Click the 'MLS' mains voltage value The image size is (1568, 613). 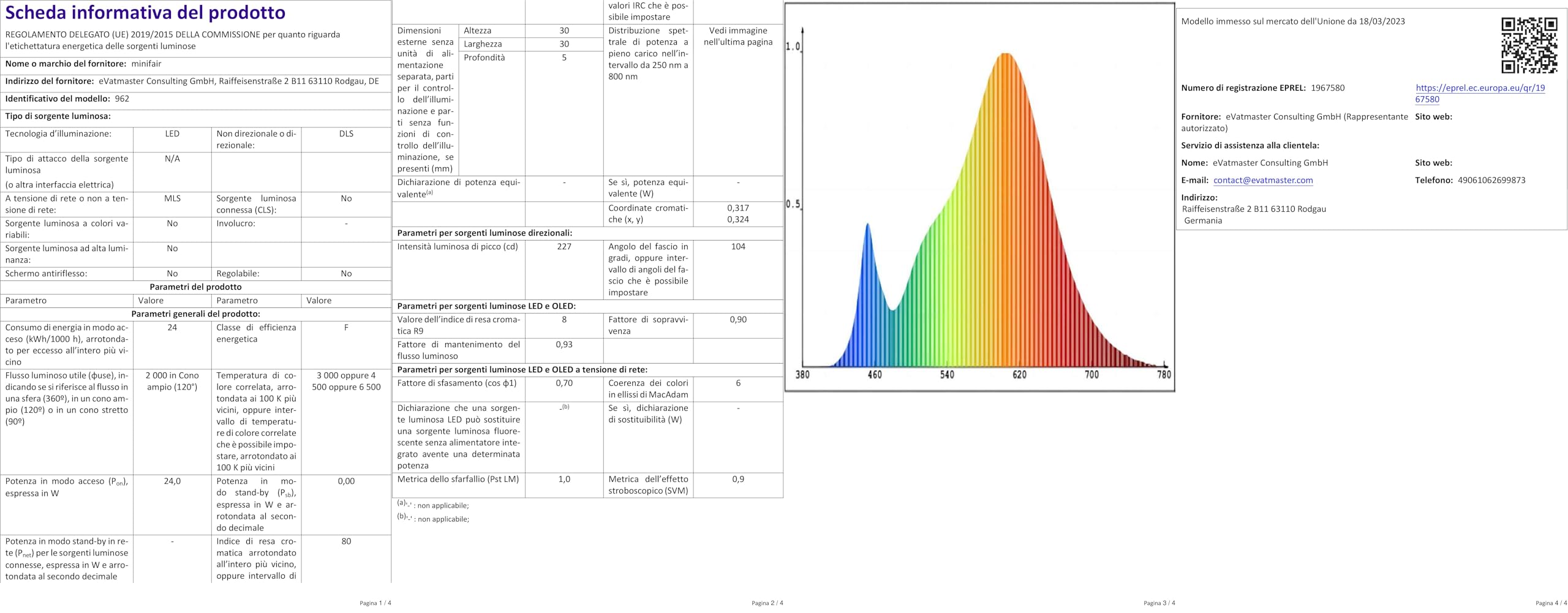(172, 198)
